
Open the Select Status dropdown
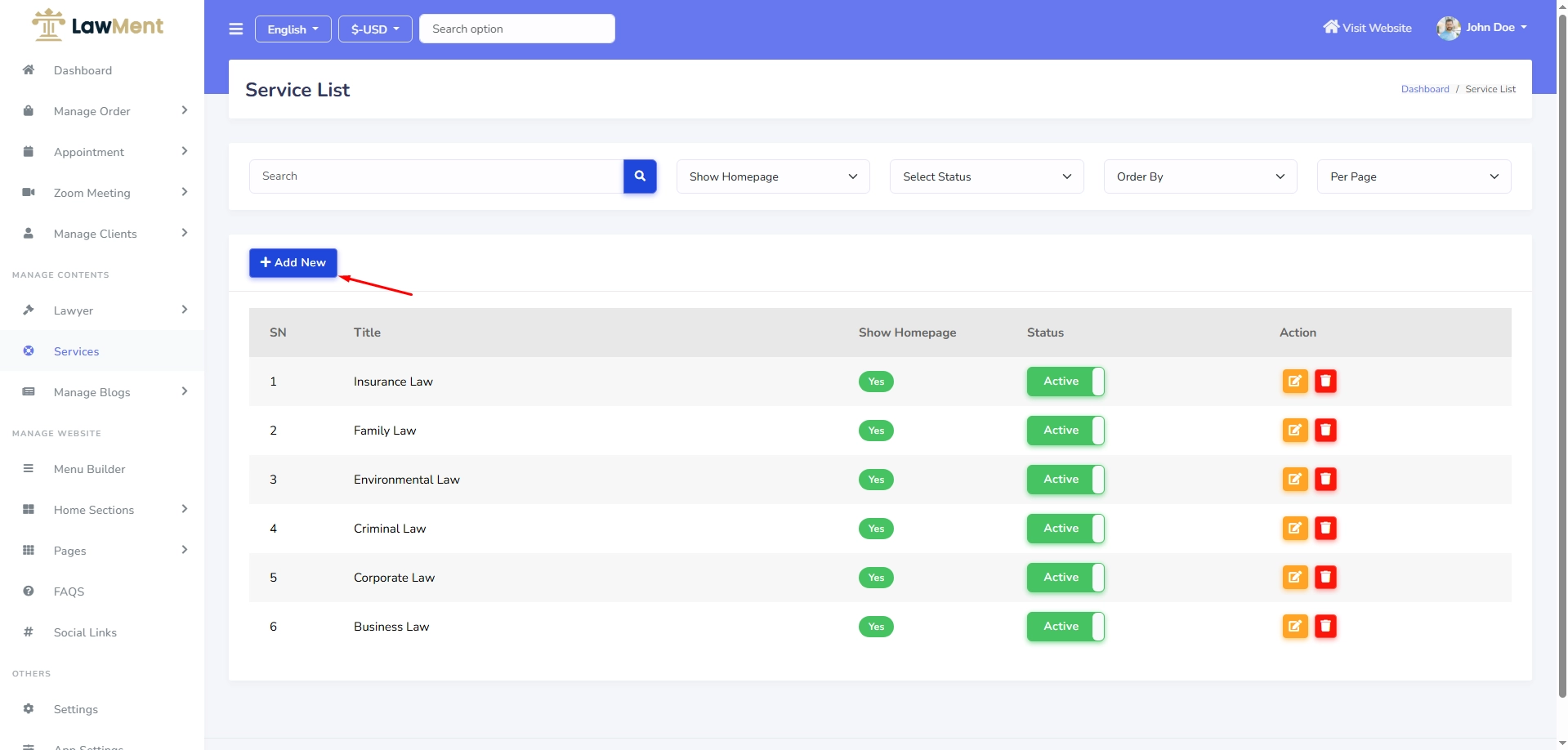tap(986, 176)
